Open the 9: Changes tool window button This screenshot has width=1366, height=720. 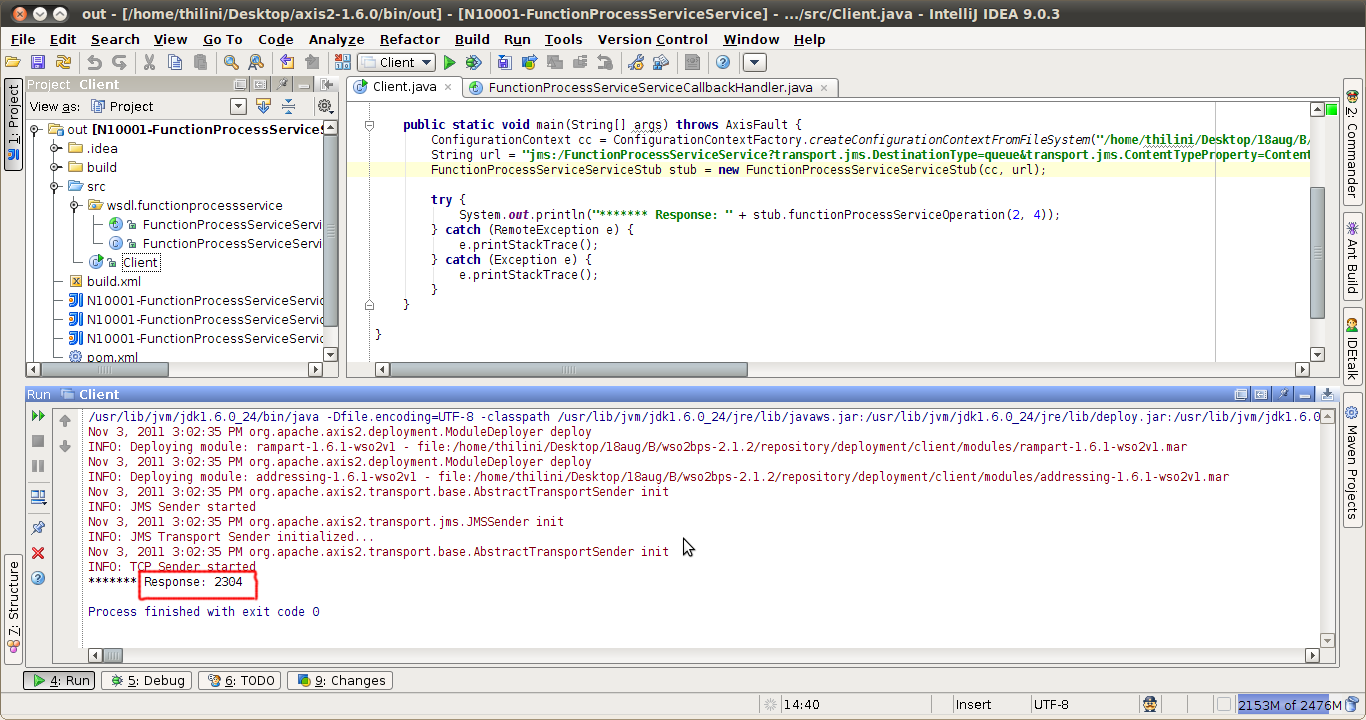340,680
